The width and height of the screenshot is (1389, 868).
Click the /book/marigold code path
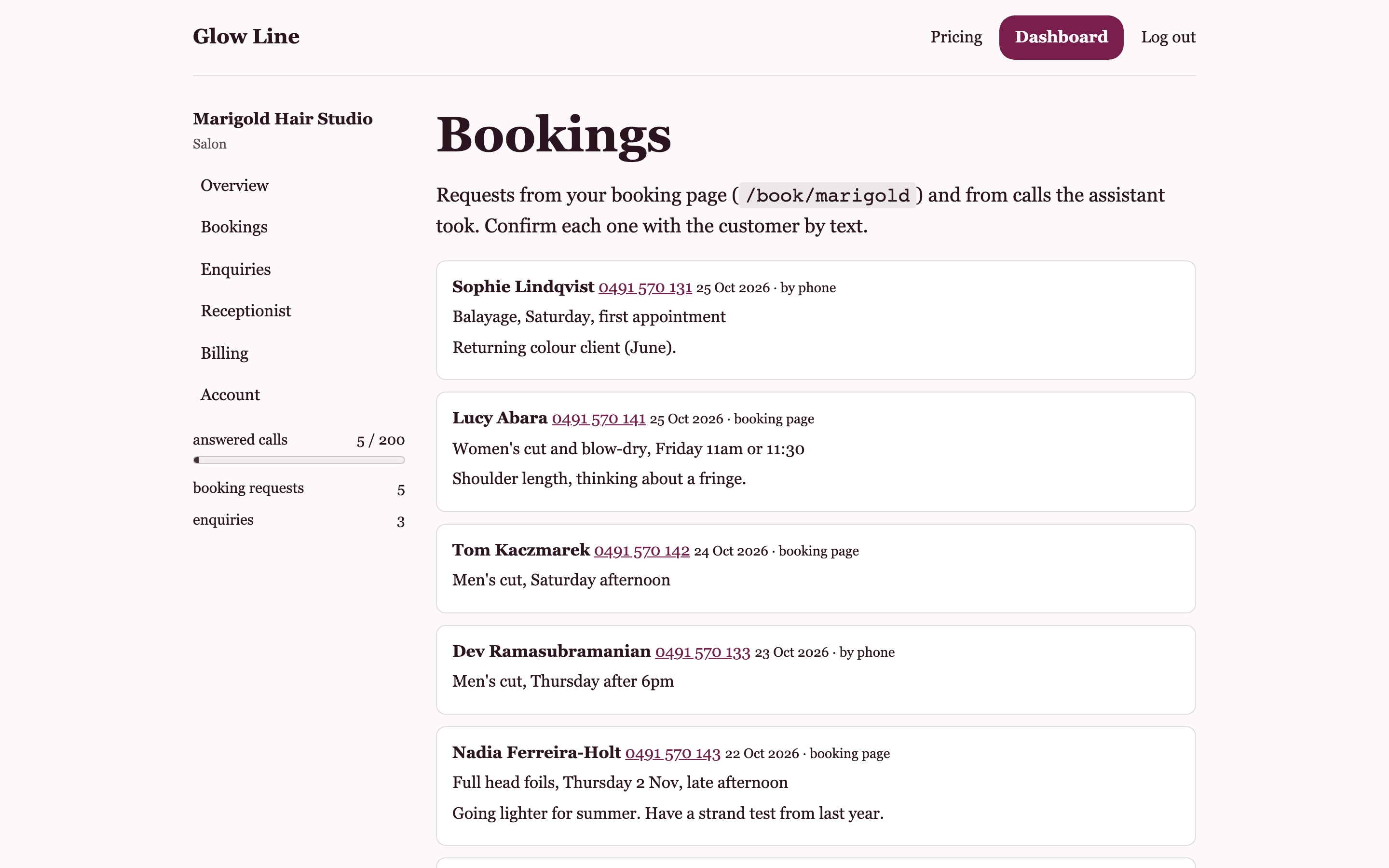827,196
